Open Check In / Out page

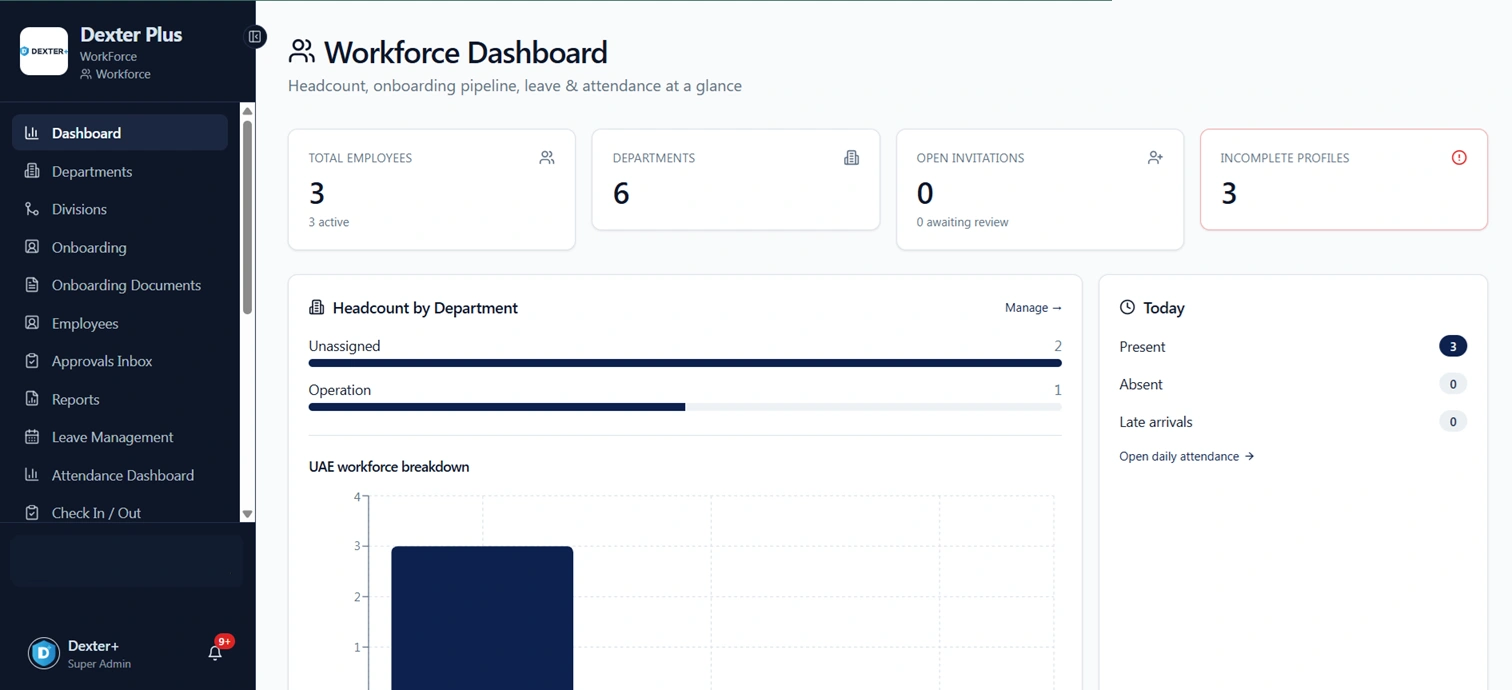[120, 513]
